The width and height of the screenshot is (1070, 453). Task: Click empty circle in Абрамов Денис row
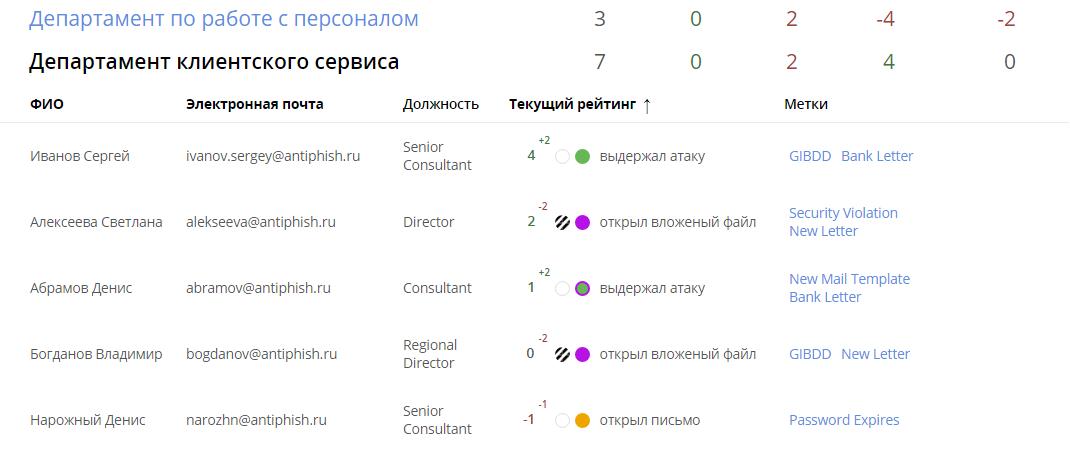tap(562, 288)
